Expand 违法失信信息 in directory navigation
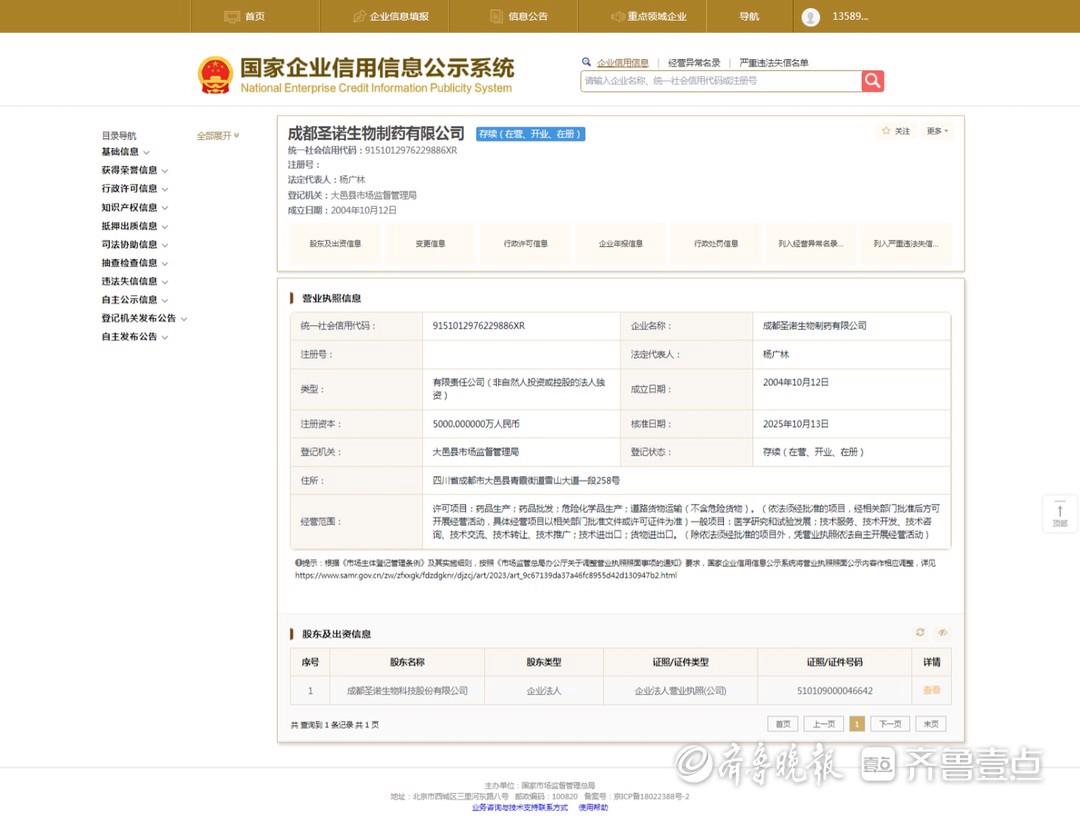This screenshot has width=1080, height=824. (134, 281)
